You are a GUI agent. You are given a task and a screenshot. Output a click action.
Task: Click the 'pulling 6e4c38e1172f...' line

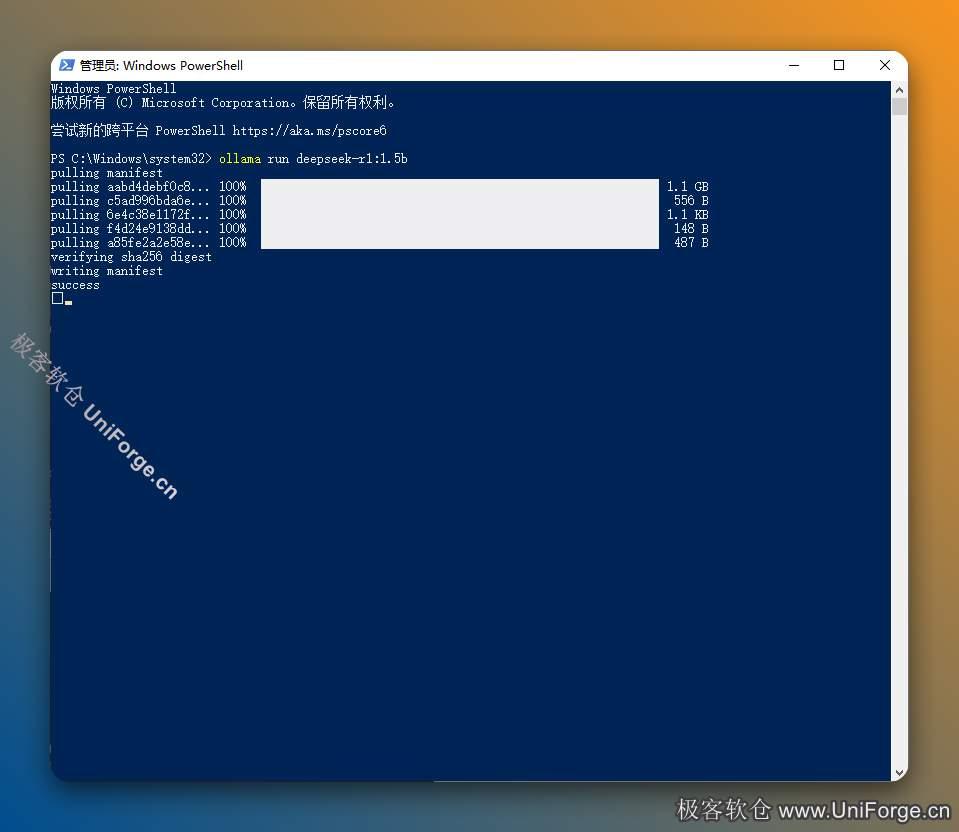coord(379,215)
